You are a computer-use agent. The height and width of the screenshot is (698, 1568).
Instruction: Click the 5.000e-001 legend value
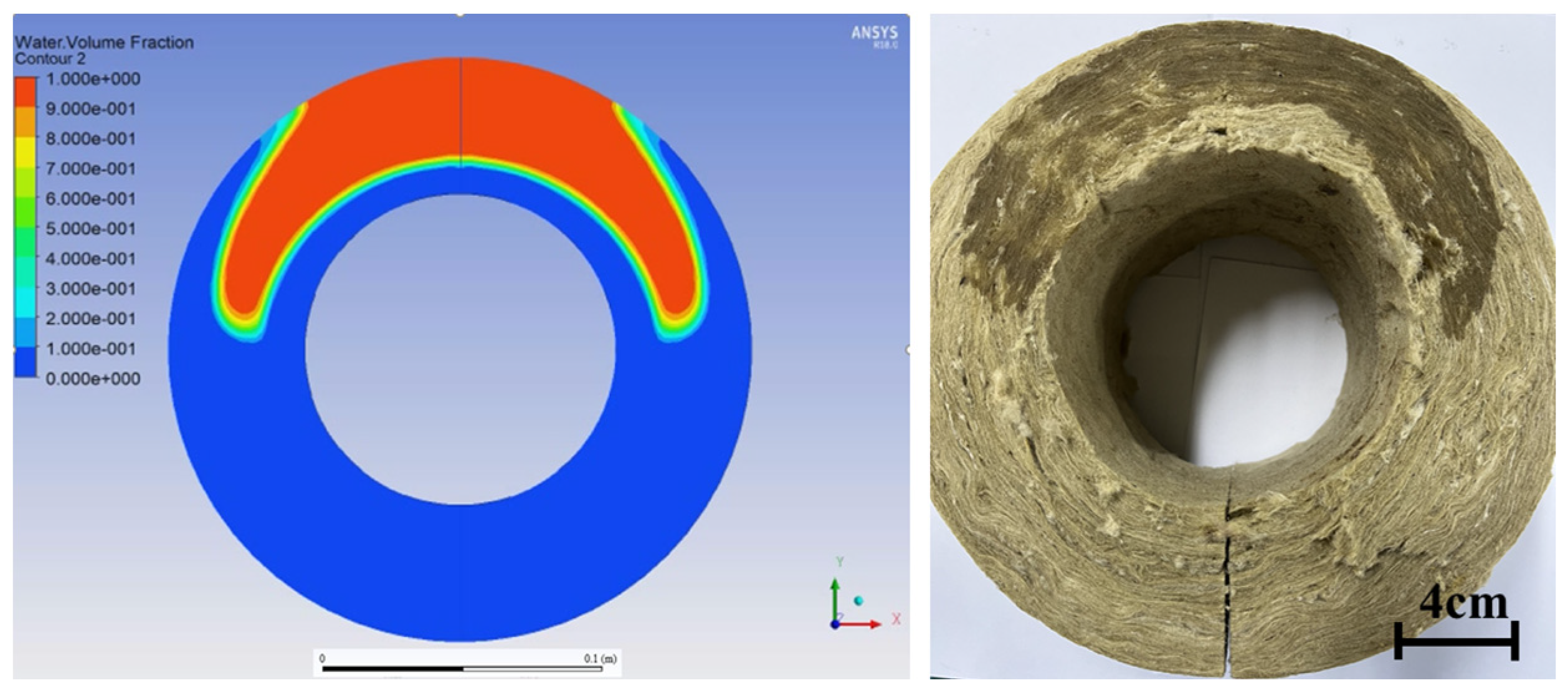point(90,229)
